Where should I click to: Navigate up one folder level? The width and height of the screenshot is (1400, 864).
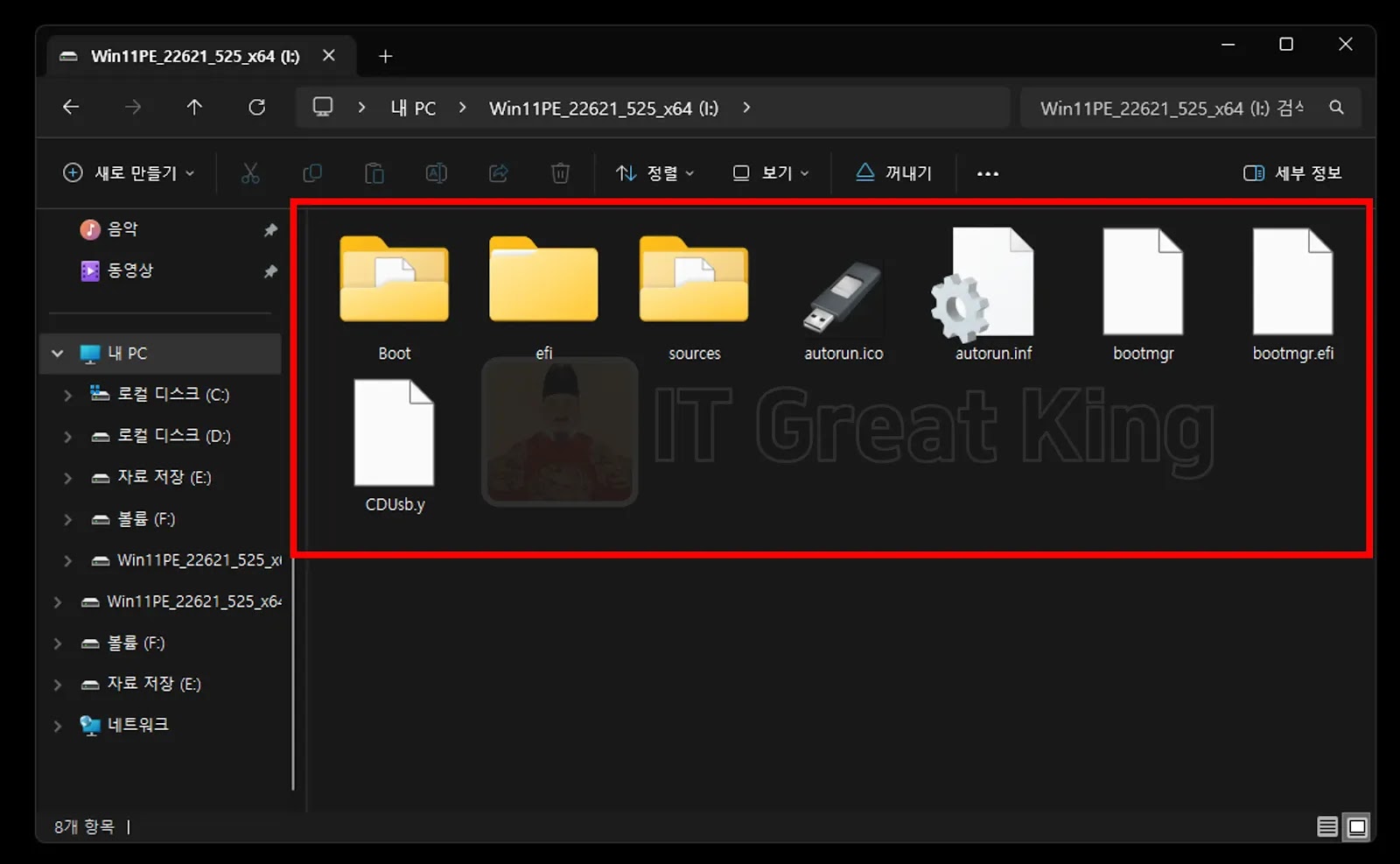tap(194, 107)
